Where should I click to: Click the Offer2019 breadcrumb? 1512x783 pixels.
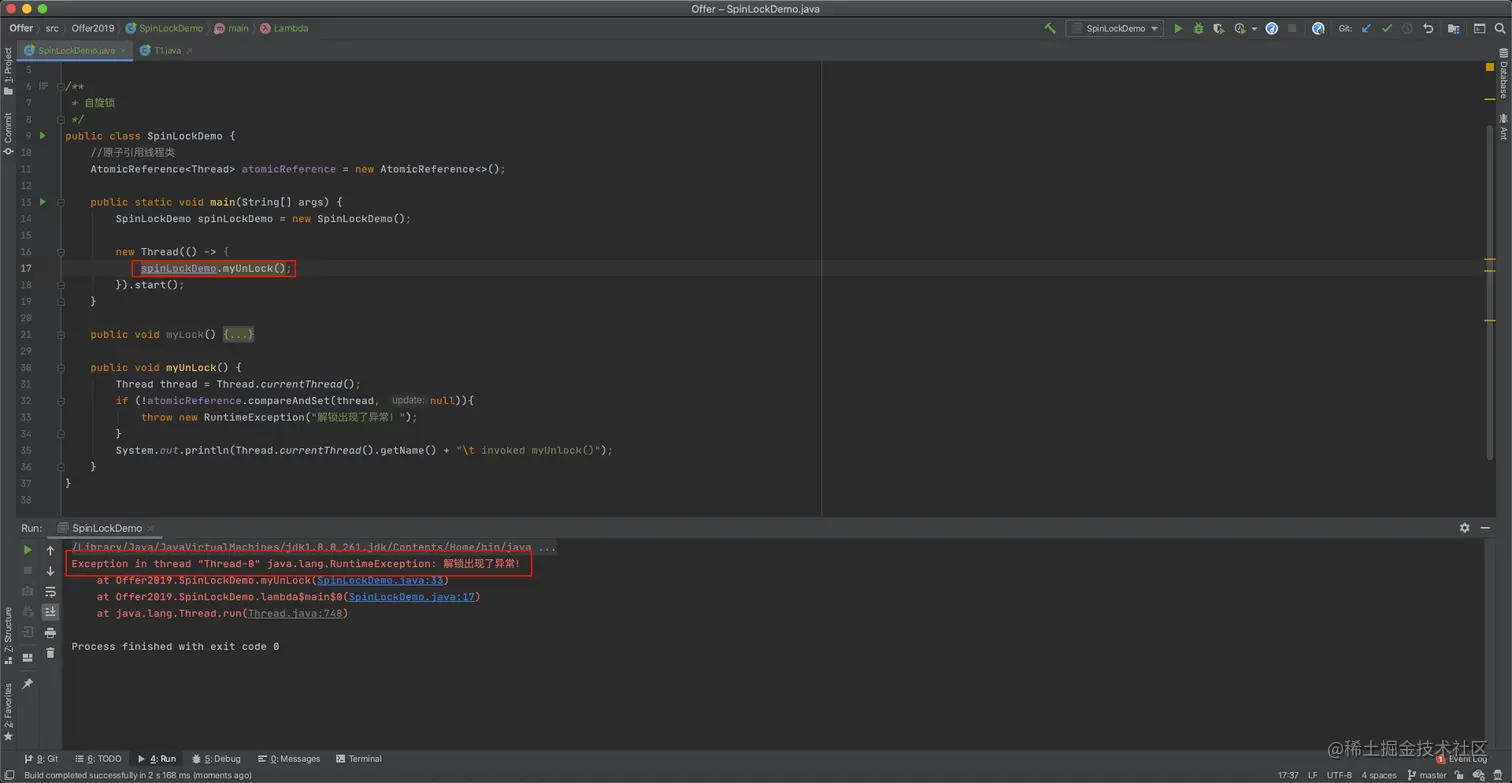[x=92, y=28]
